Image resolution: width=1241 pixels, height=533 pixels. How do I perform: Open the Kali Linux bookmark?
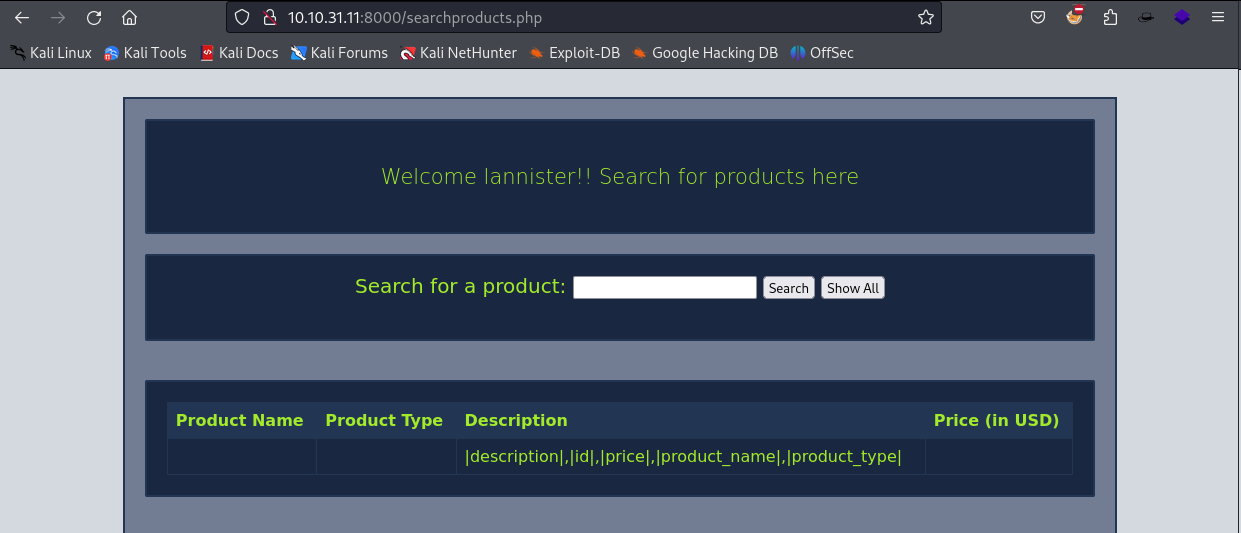[51, 53]
